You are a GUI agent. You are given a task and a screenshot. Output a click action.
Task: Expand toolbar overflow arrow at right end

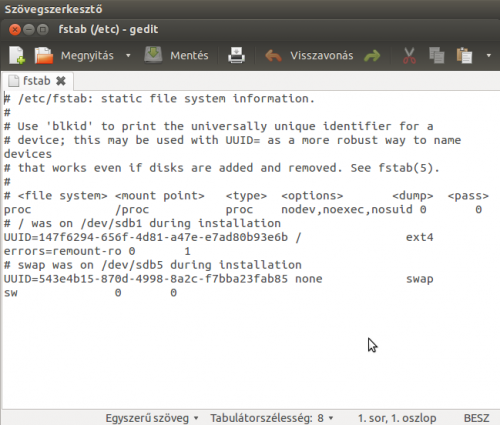click(x=489, y=56)
